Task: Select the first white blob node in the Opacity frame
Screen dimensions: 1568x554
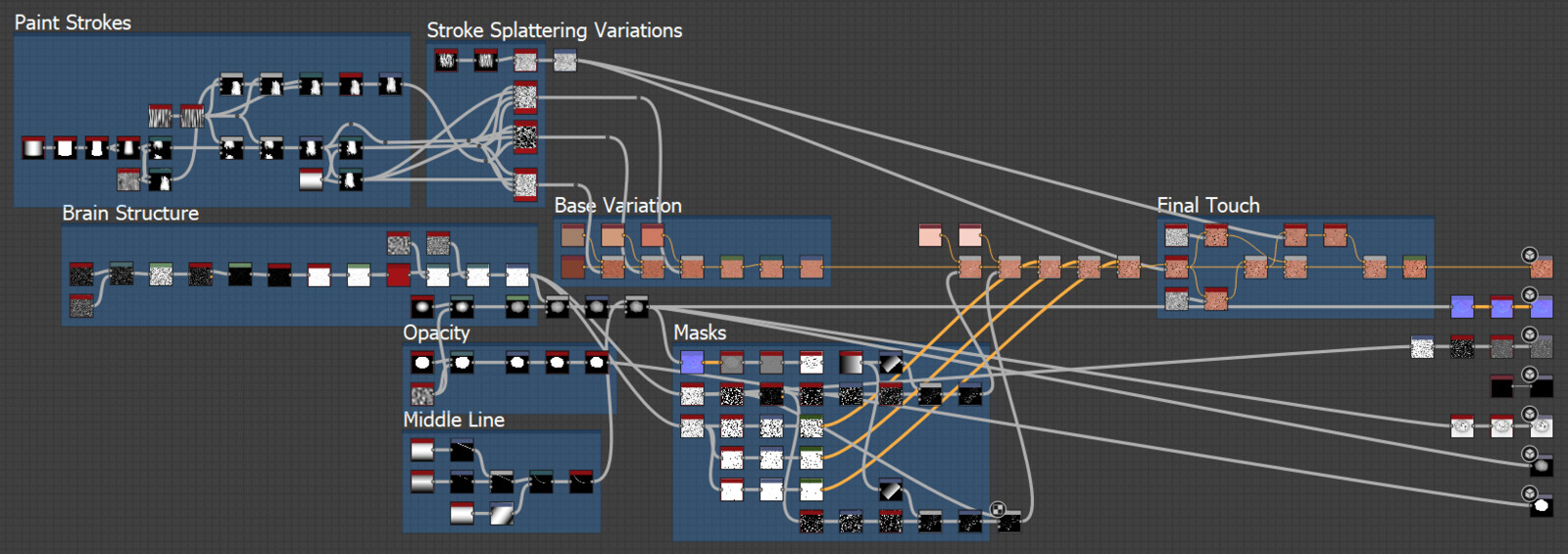Action: tap(421, 362)
